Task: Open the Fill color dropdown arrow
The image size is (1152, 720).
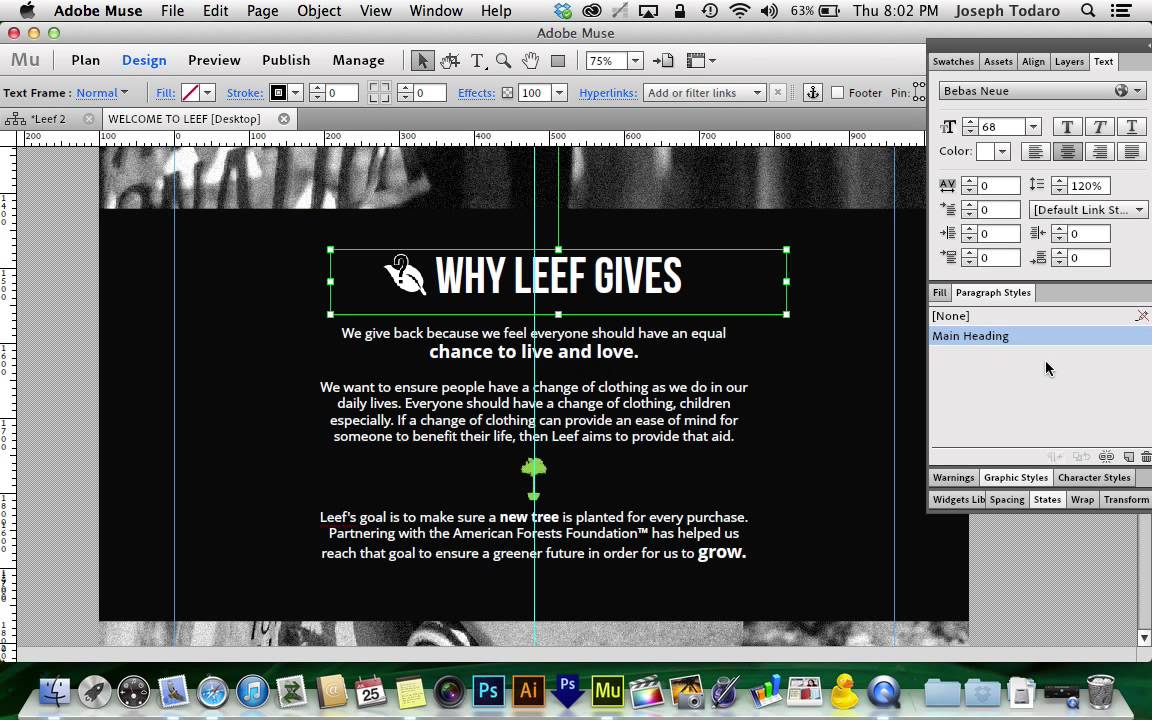Action: tap(207, 93)
